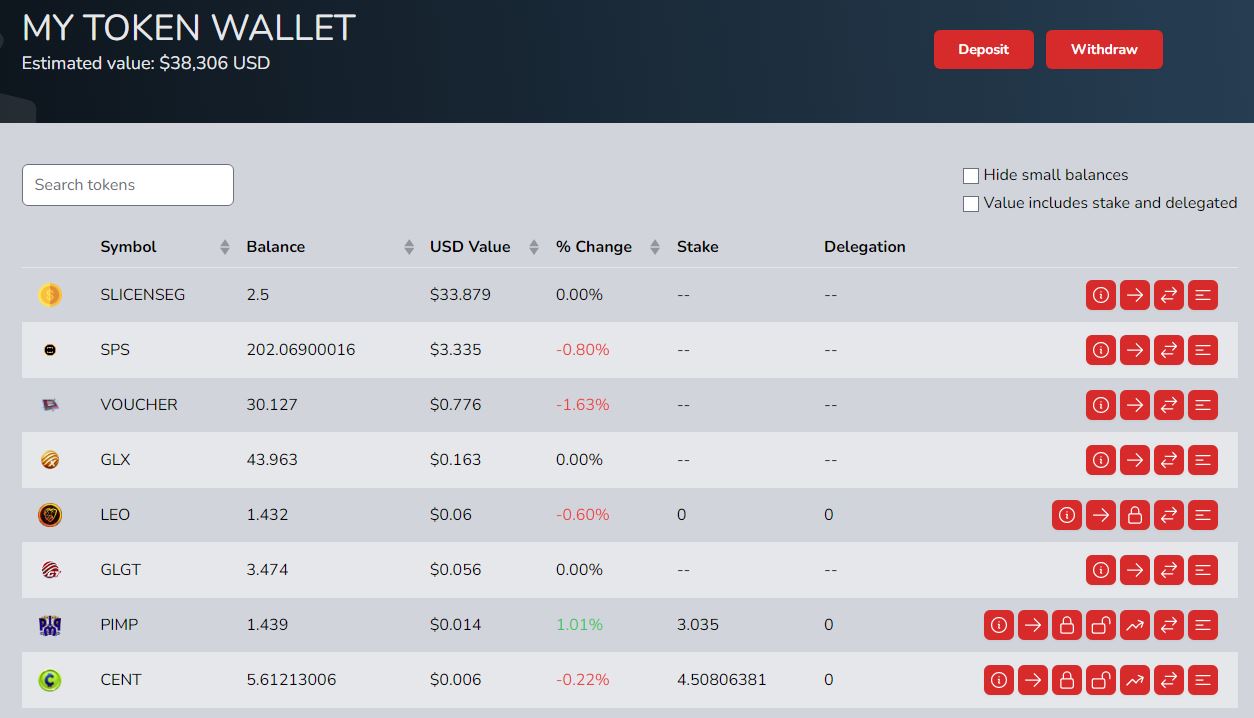Focus the Search tokens field
The image size is (1254, 718).
click(x=128, y=185)
